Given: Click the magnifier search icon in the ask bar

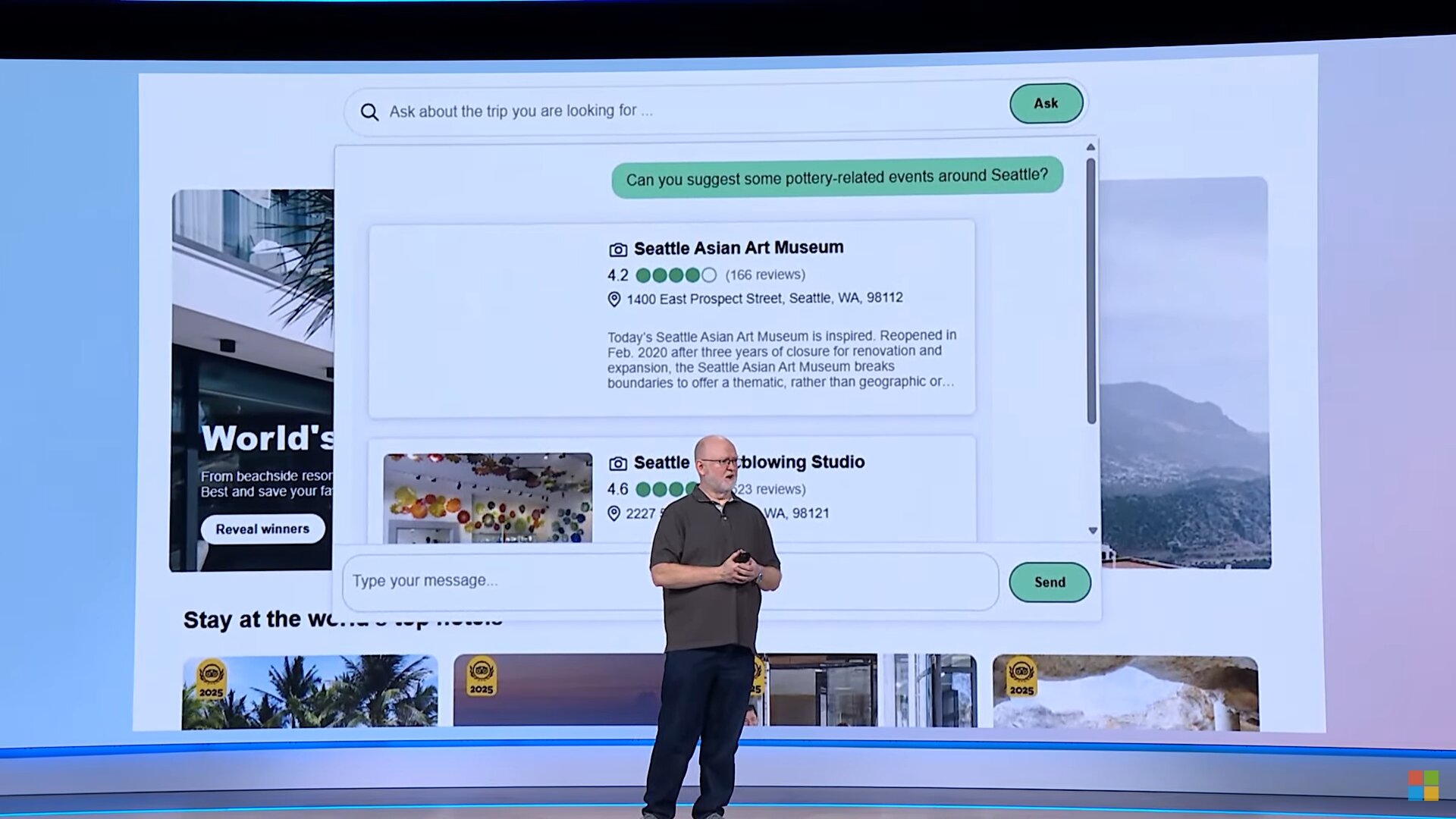Looking at the screenshot, I should pos(369,112).
